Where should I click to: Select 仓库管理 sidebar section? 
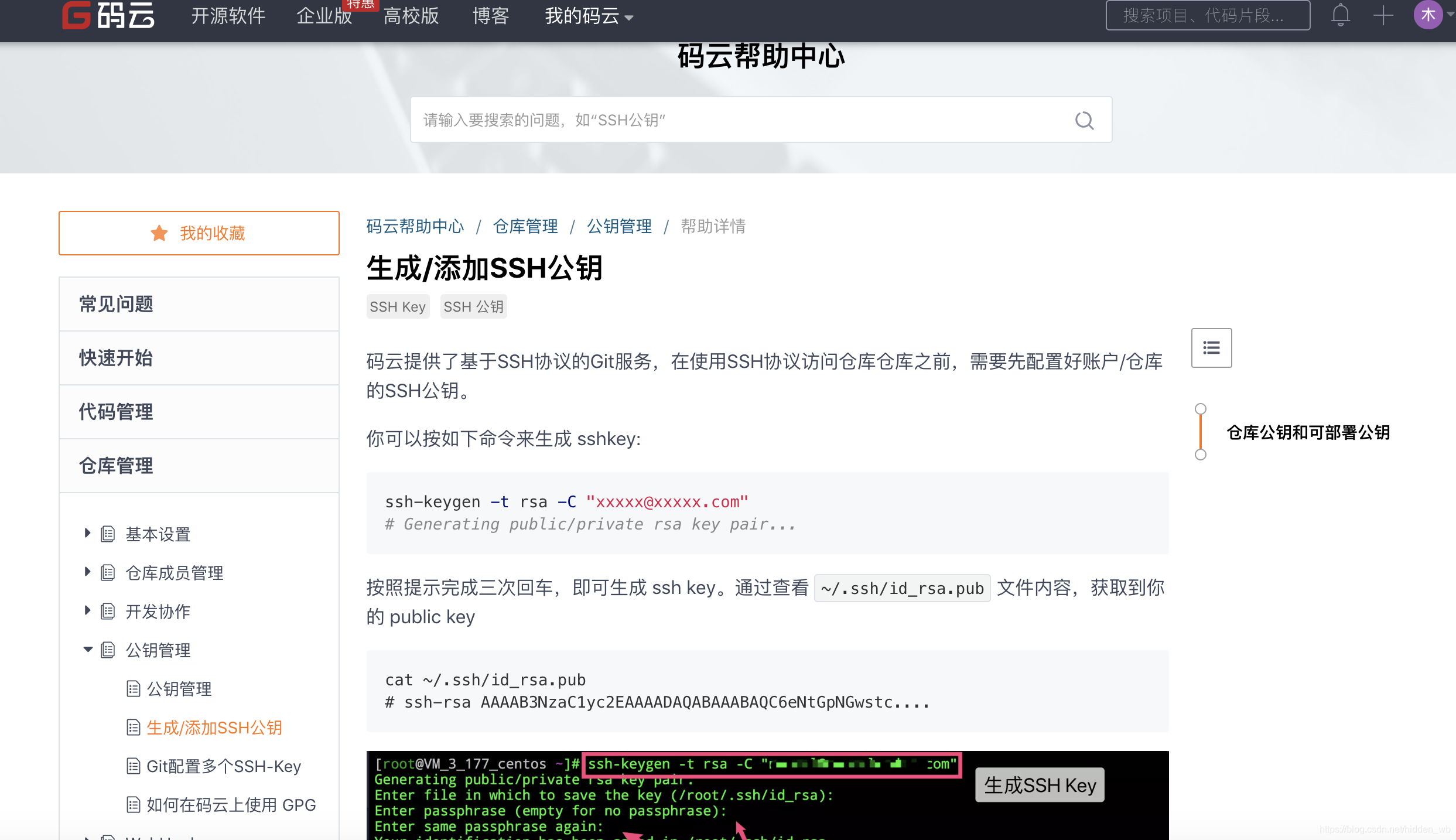coord(199,466)
